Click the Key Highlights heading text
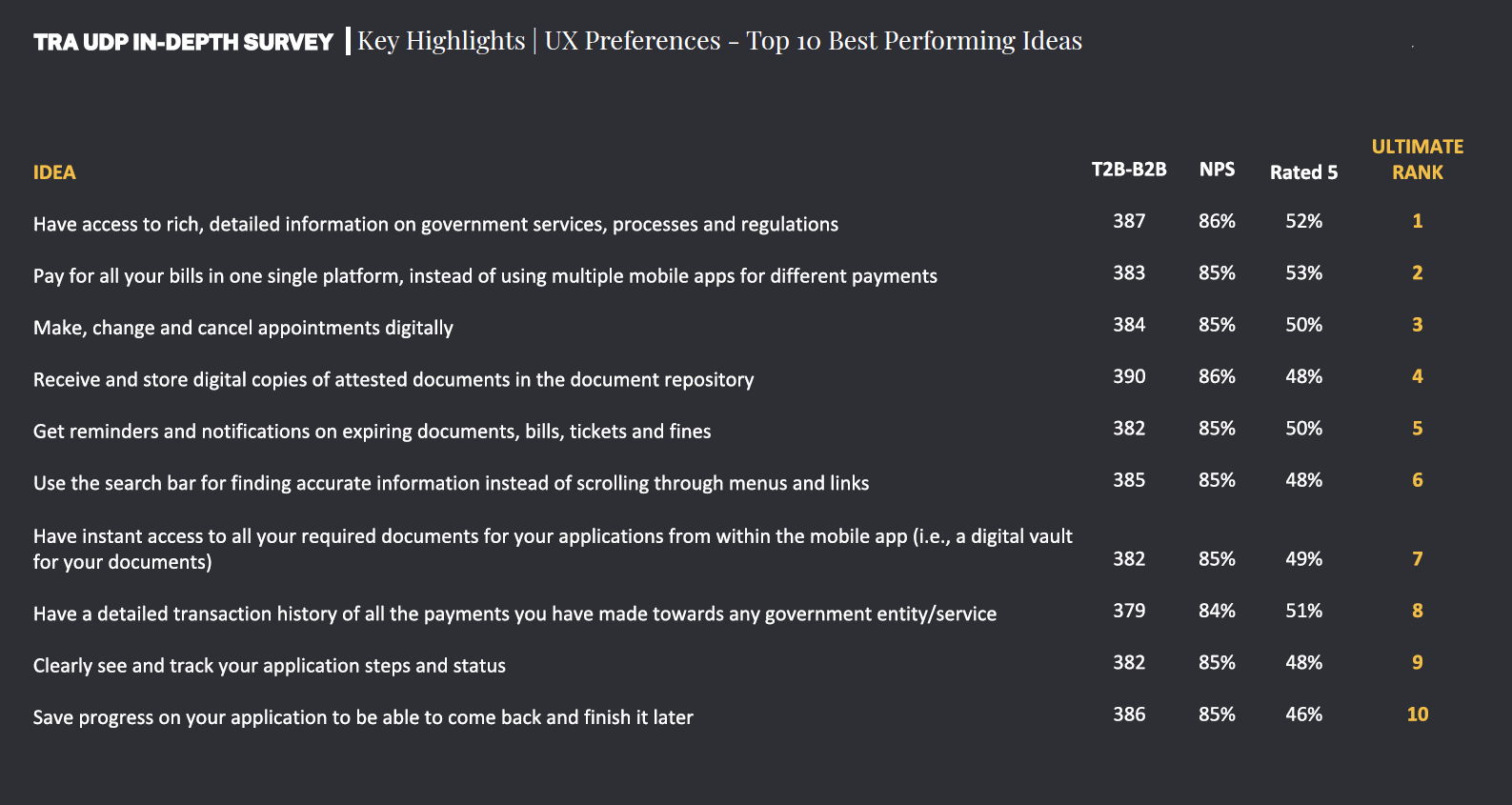 (441, 41)
